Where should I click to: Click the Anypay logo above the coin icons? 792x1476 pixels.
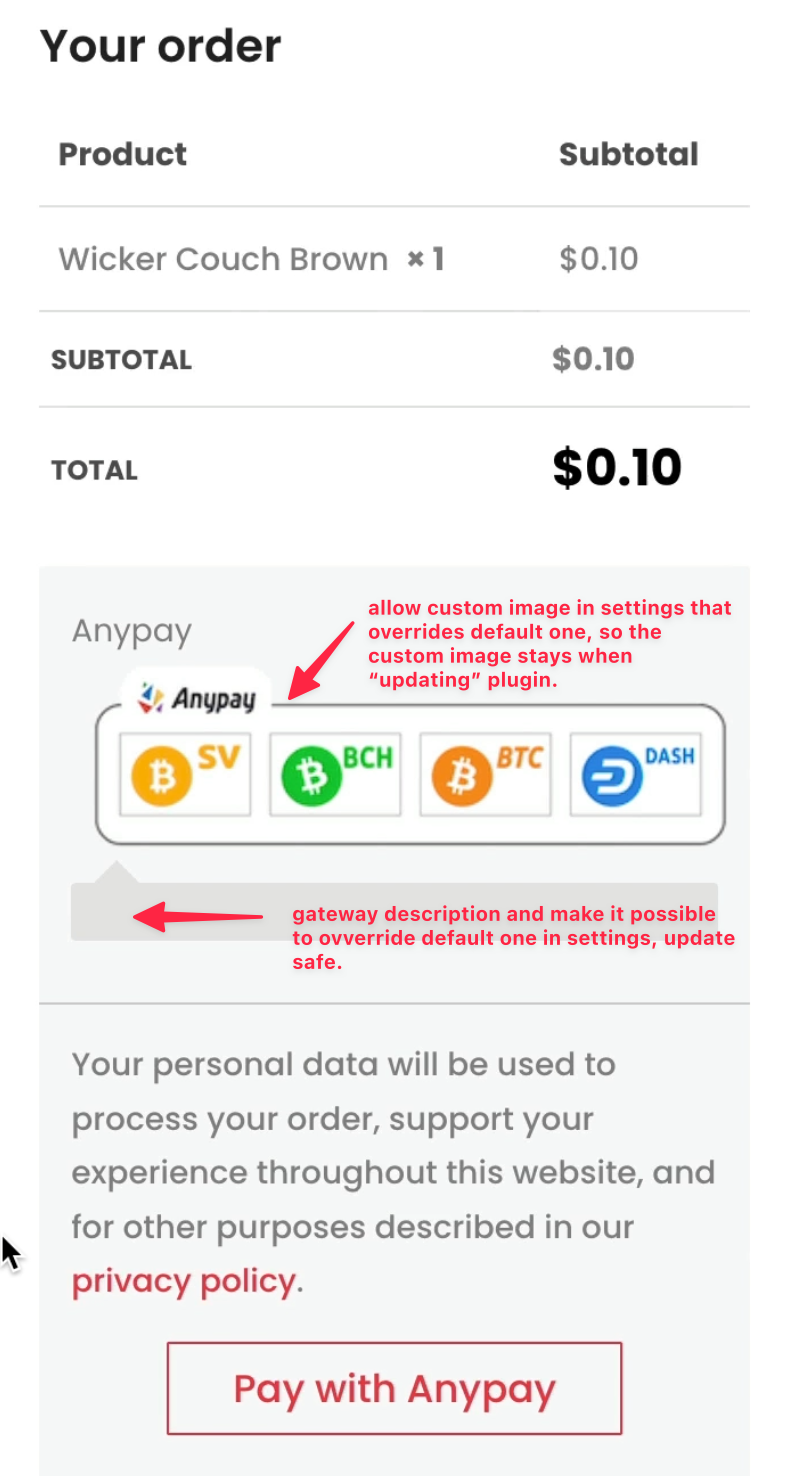point(196,697)
